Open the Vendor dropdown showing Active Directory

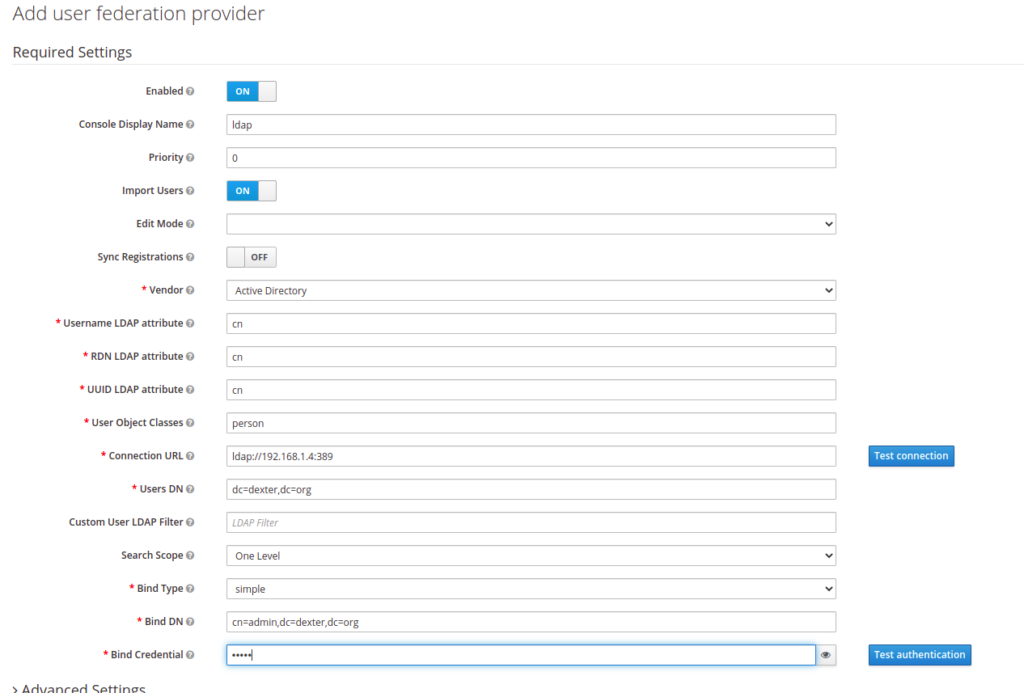530,291
